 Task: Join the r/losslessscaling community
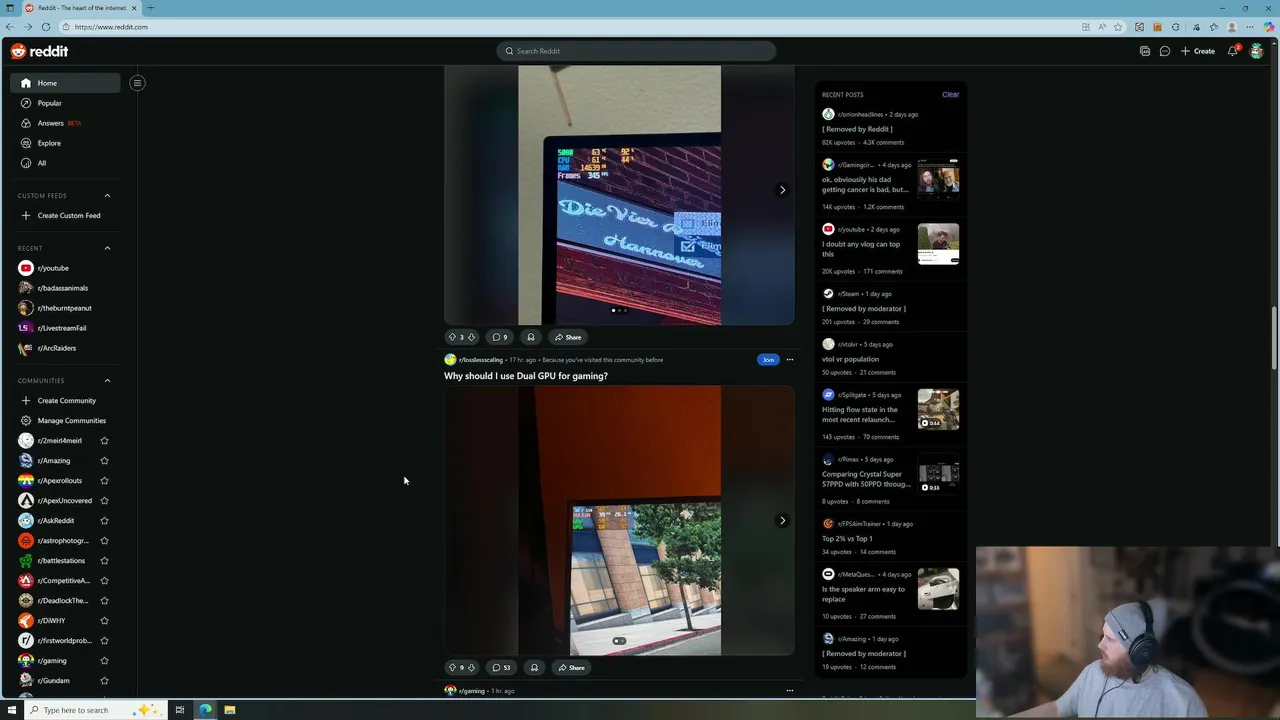[768, 360]
